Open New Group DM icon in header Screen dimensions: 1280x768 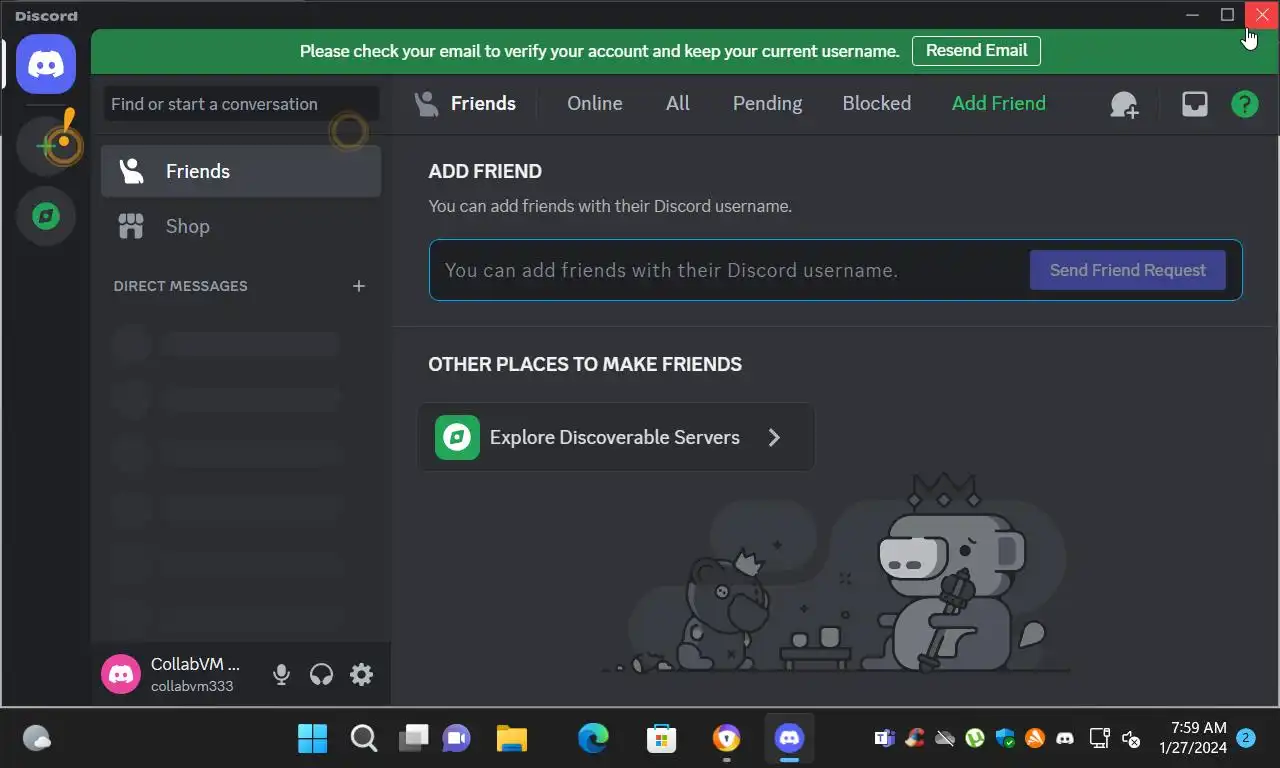pyautogui.click(x=1124, y=104)
